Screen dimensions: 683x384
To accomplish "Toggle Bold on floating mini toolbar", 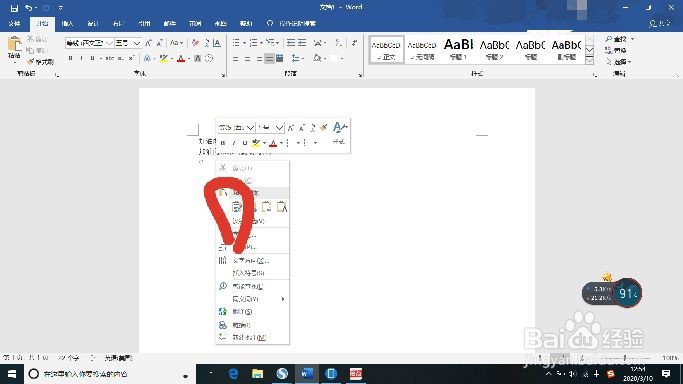I will click(223, 142).
